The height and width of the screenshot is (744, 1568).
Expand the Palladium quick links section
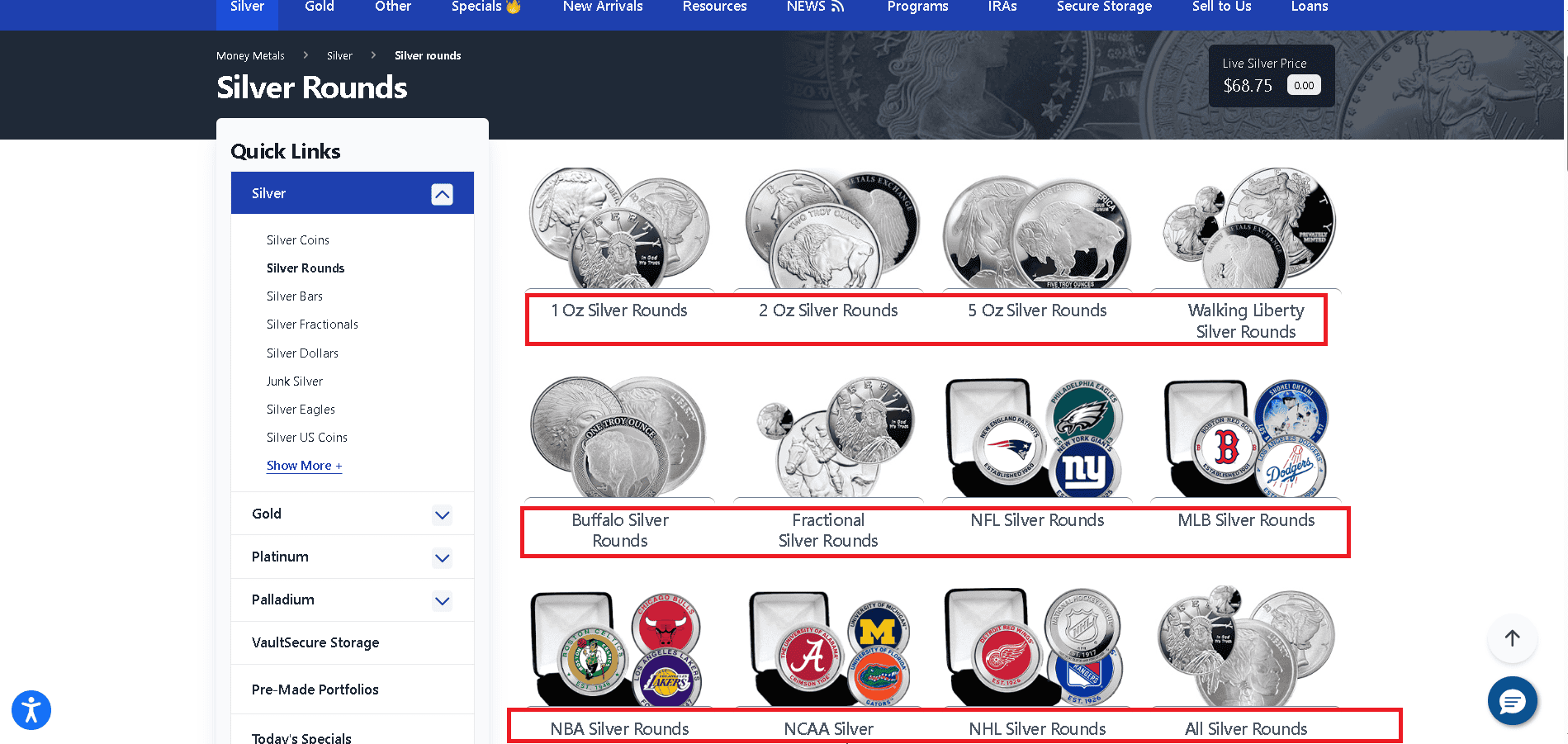442,601
